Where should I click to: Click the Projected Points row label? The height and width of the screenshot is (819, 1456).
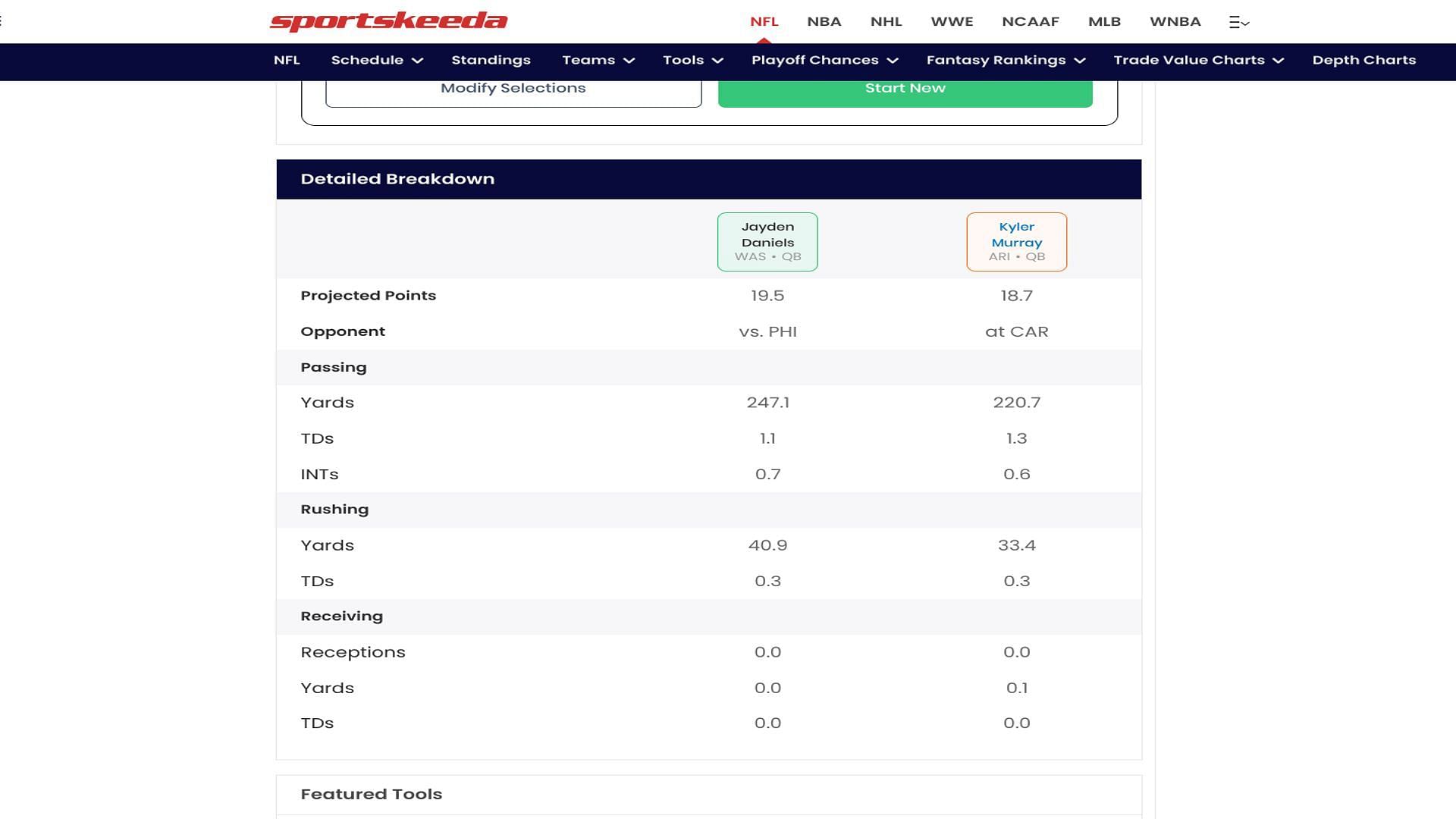click(368, 296)
